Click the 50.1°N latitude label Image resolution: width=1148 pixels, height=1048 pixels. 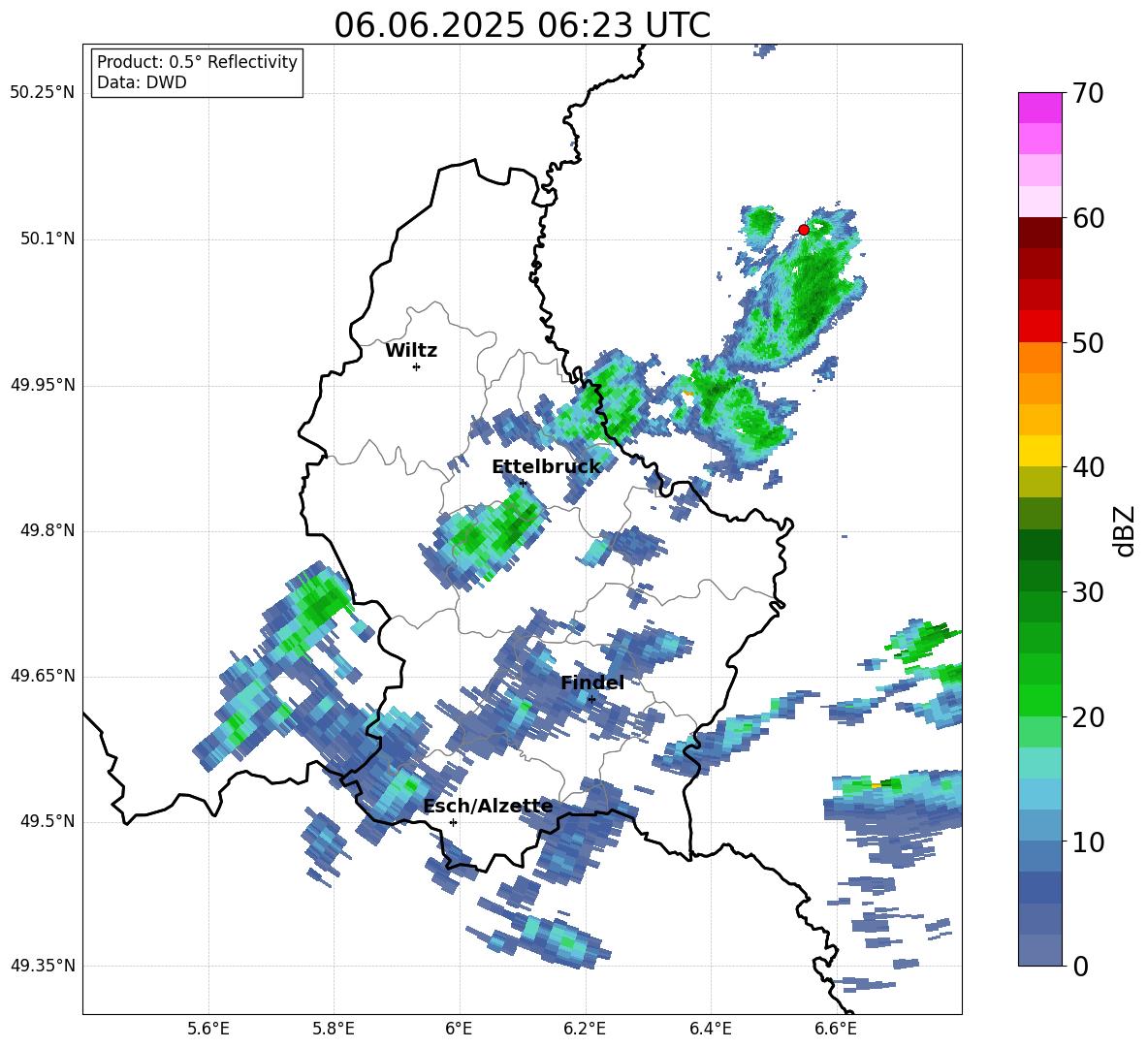pyautogui.click(x=48, y=238)
